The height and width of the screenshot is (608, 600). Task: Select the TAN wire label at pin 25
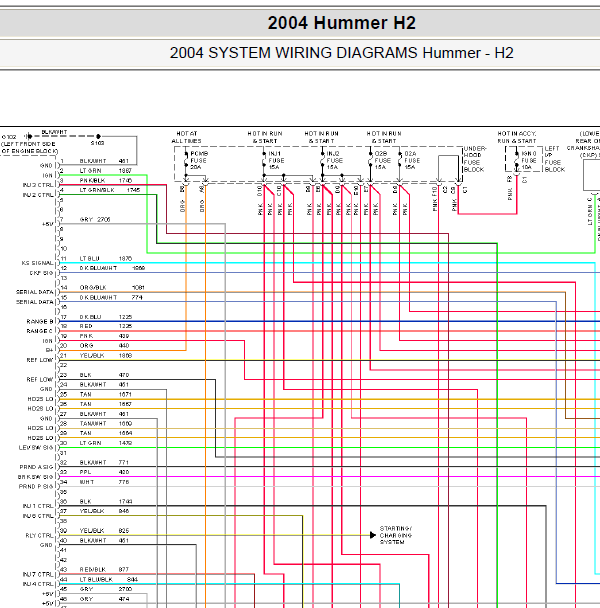pos(85,394)
